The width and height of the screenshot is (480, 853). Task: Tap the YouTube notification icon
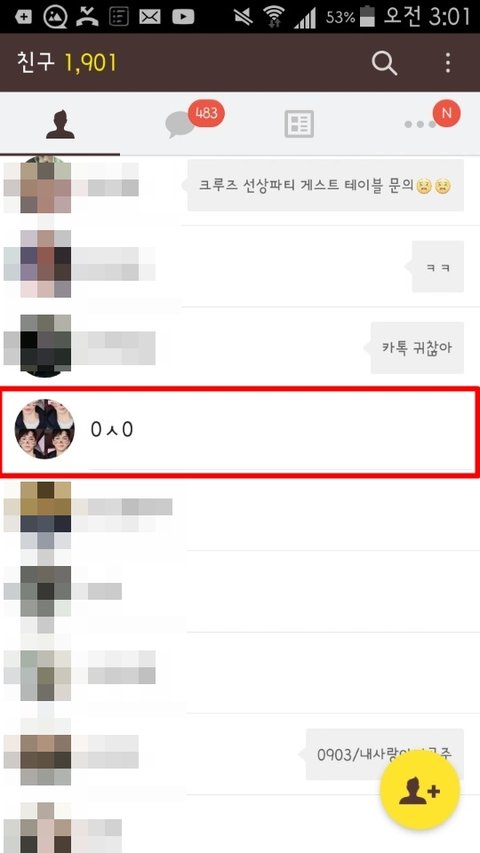[x=183, y=17]
